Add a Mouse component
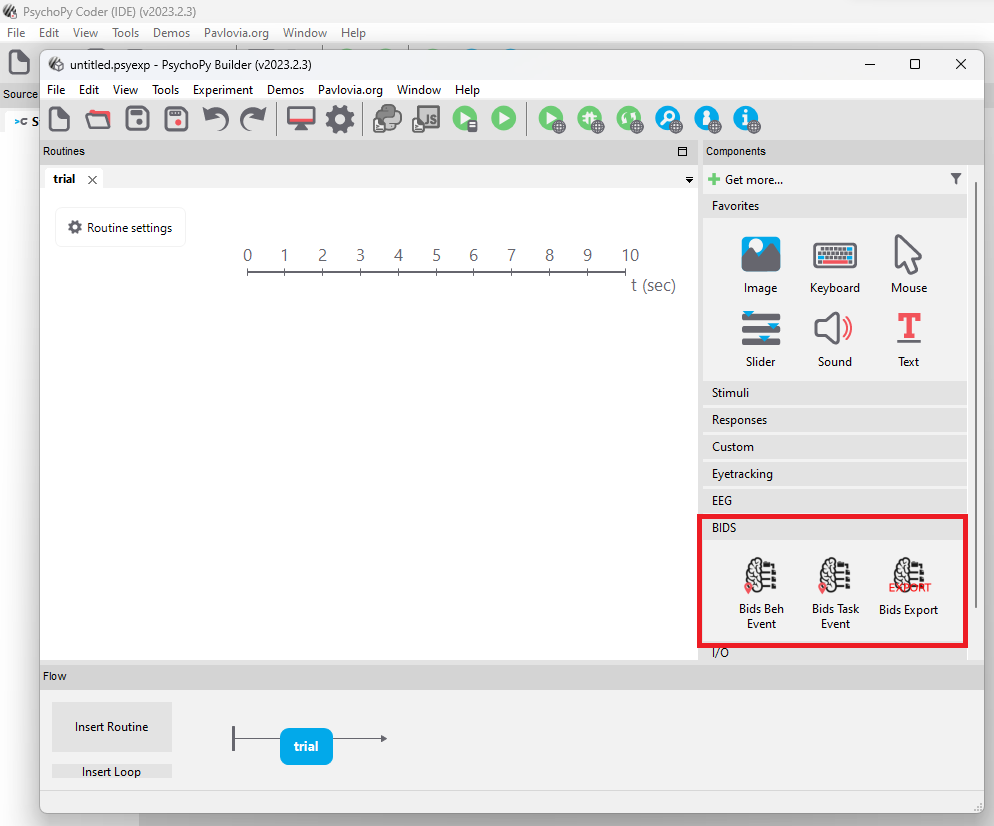The height and width of the screenshot is (826, 994). pyautogui.click(x=908, y=265)
